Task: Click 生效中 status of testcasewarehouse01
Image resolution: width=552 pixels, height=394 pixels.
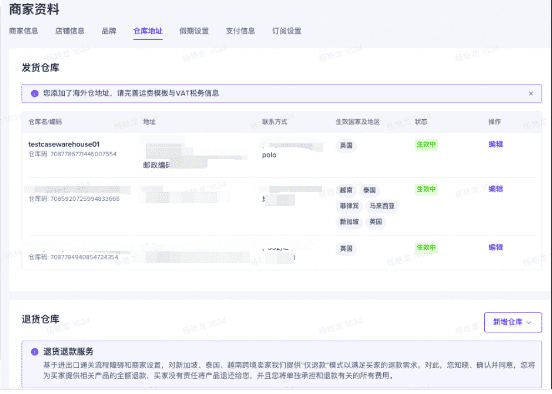Action: click(426, 144)
